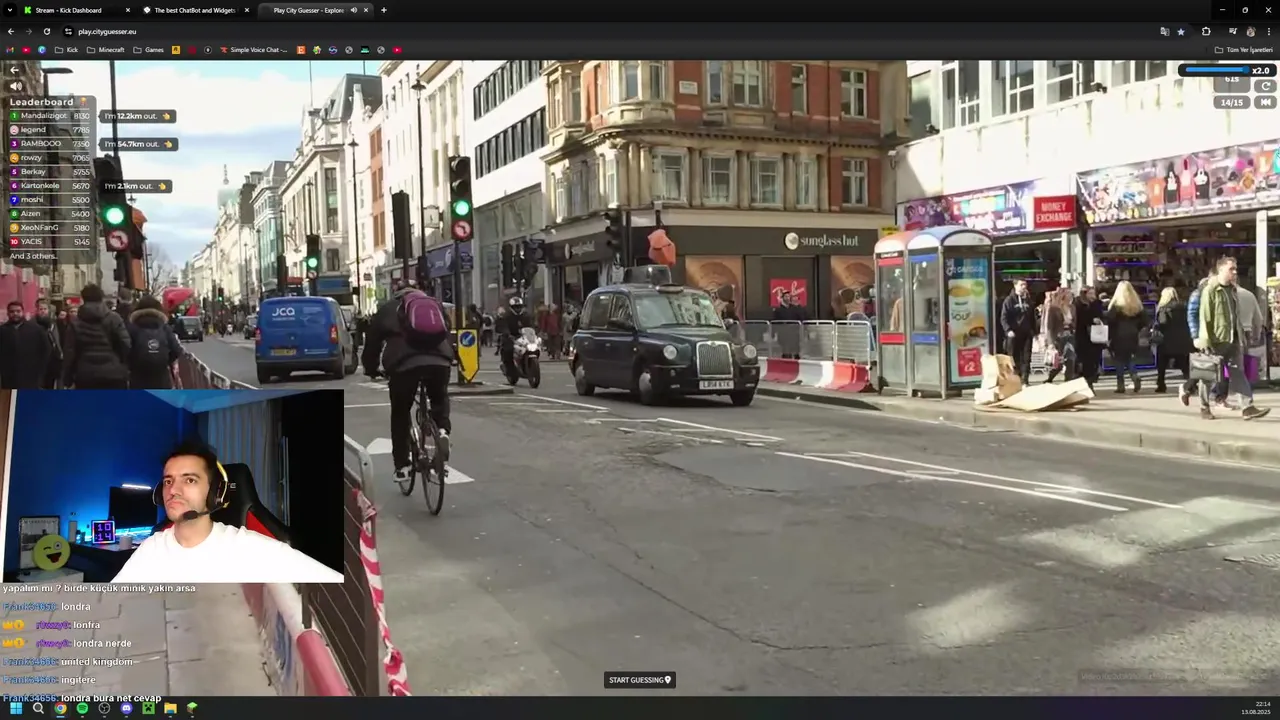Open the Minecraft bookmarks folder
The width and height of the screenshot is (1280, 720).
[106, 50]
